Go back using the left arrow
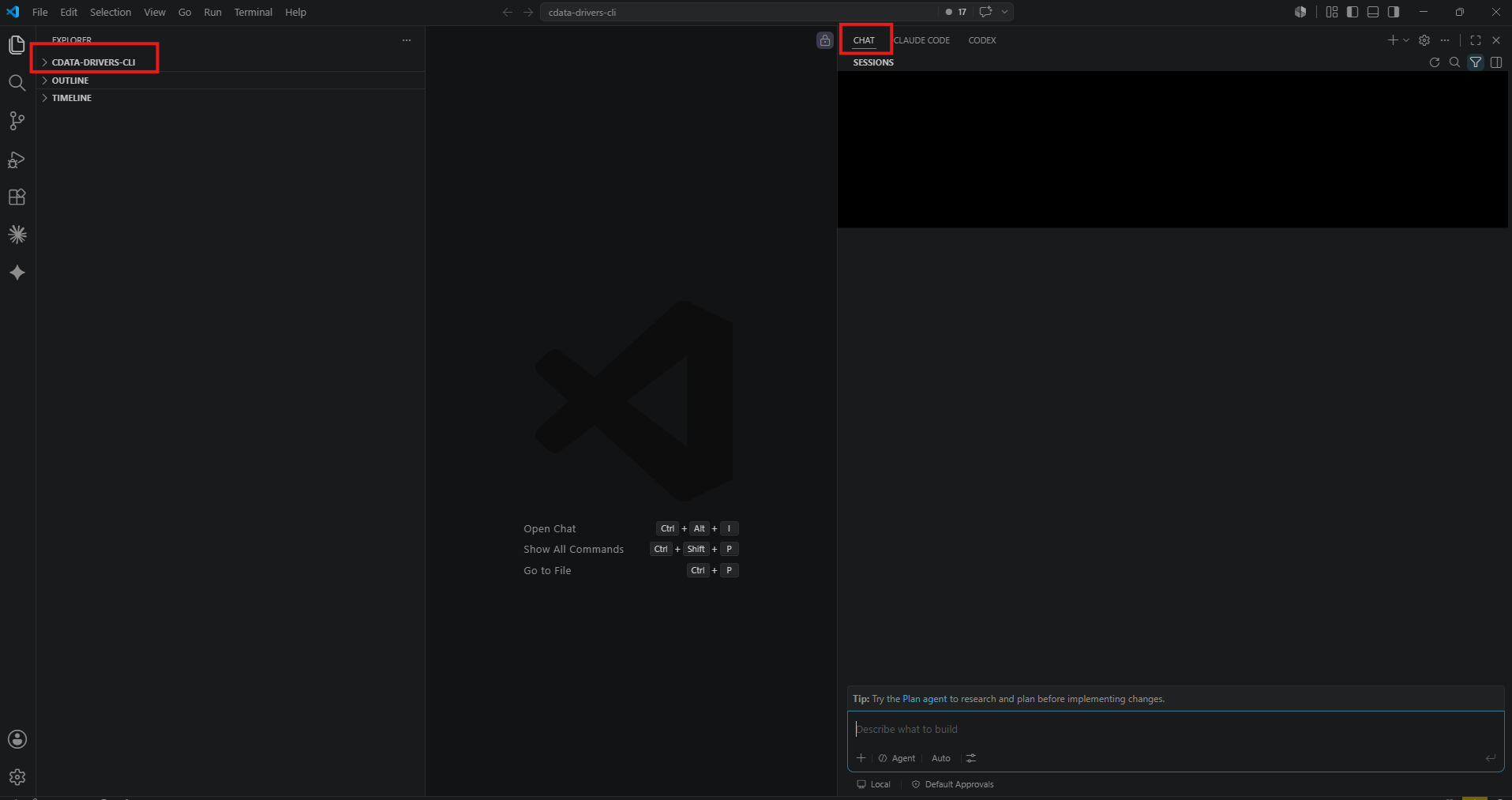Viewport: 1512px width, 800px height. [508, 12]
